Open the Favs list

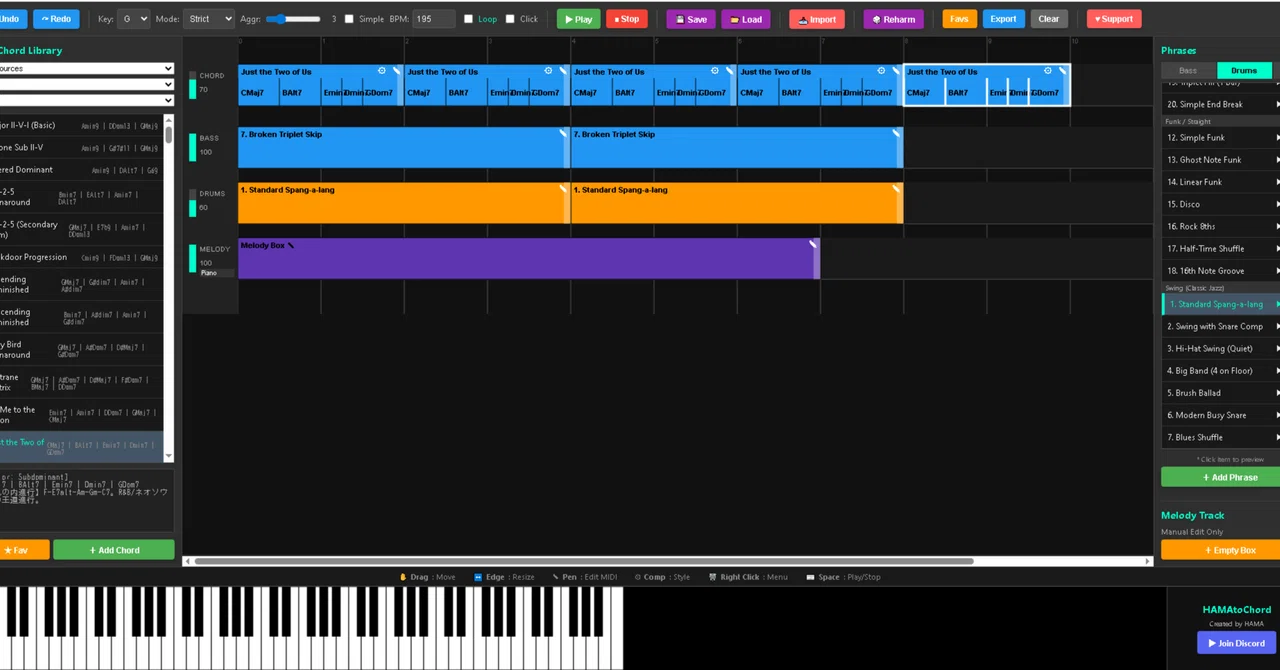tap(959, 19)
